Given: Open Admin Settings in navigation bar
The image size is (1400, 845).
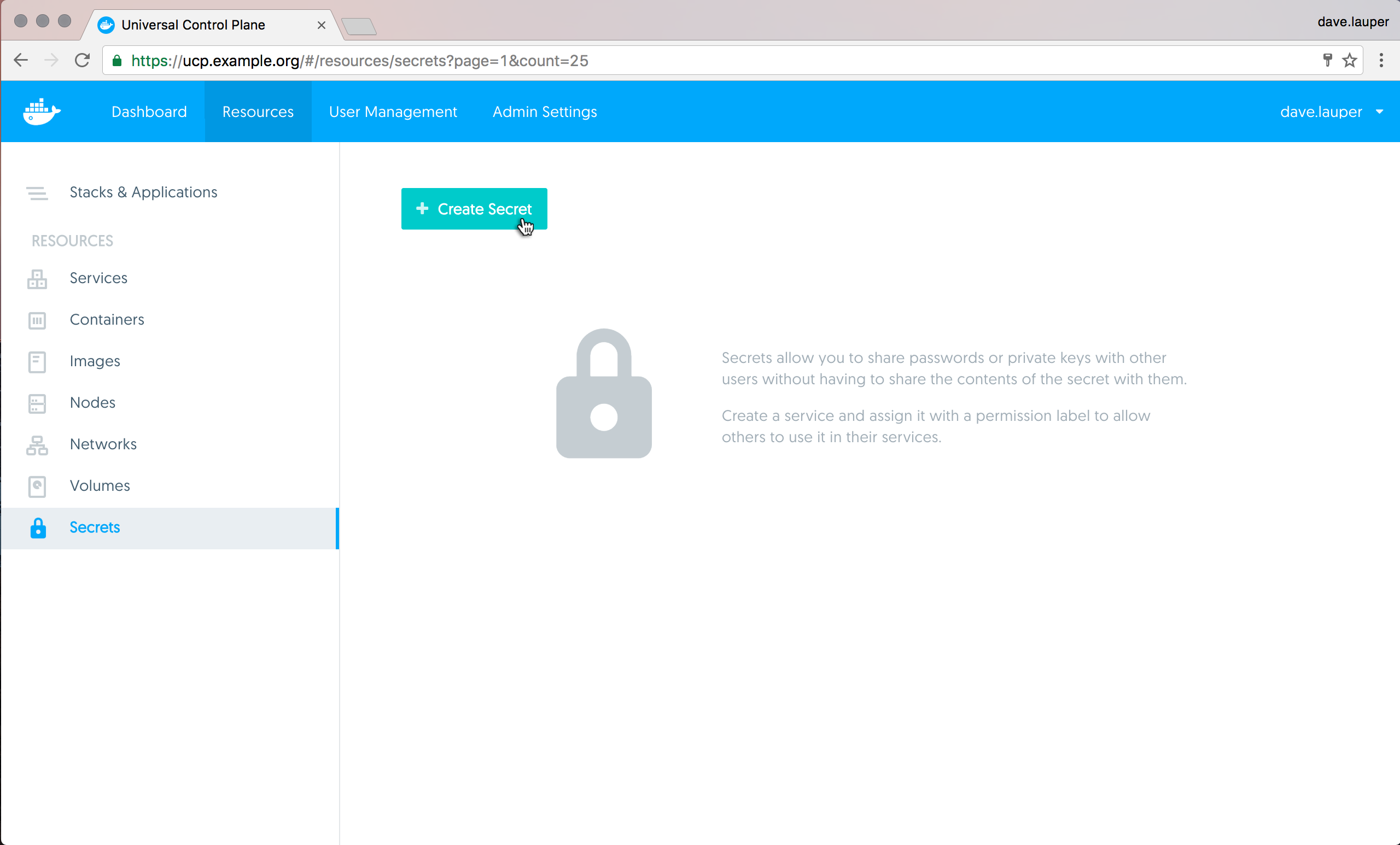Looking at the screenshot, I should [544, 112].
